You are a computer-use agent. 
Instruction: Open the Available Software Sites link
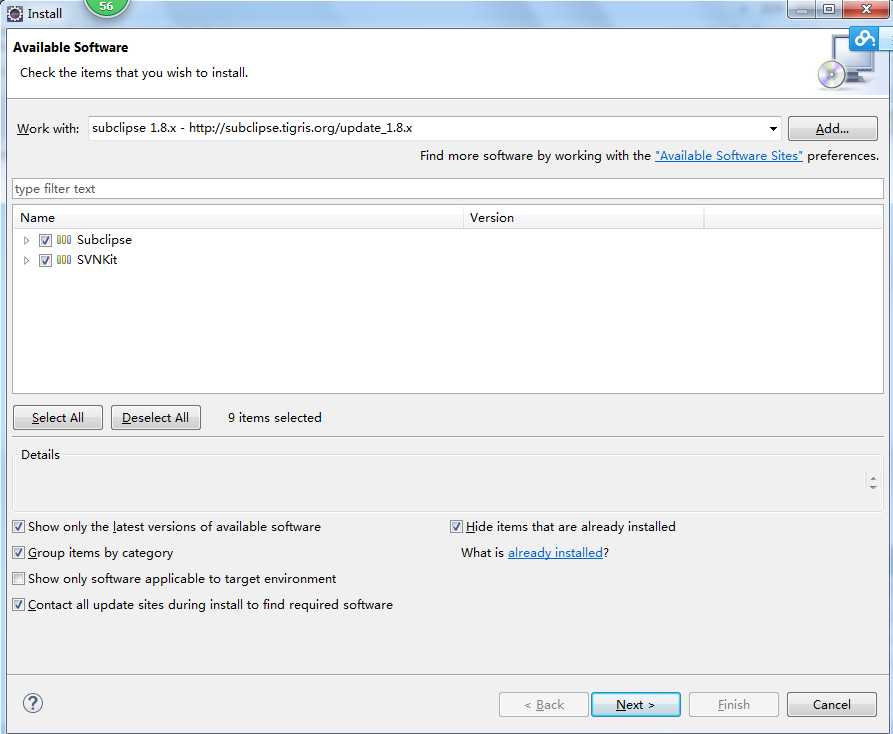[x=728, y=155]
